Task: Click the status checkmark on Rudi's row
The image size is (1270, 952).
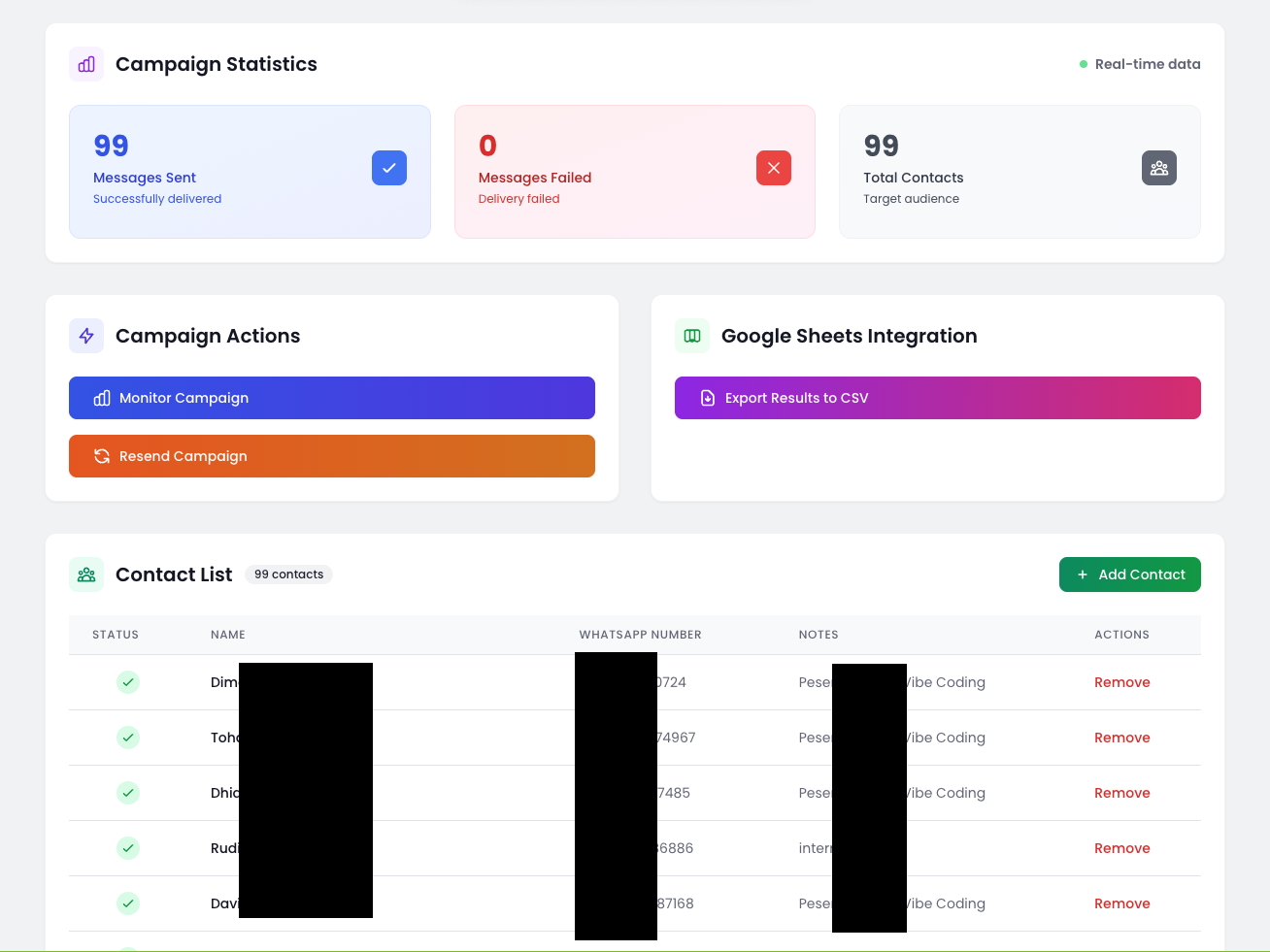Action: 128,848
